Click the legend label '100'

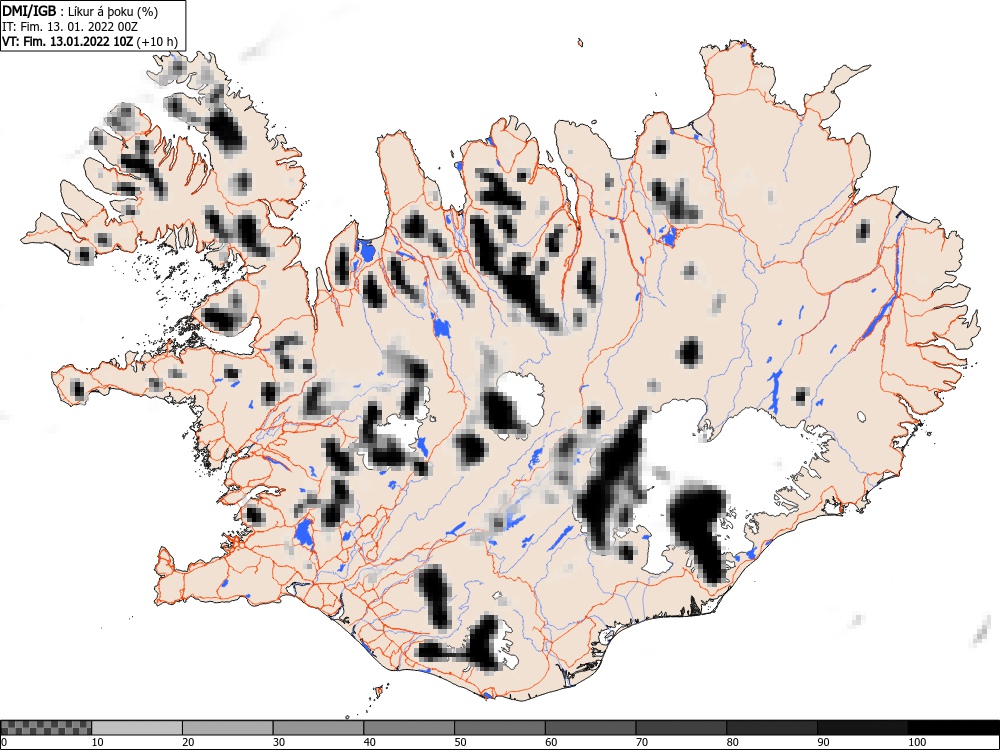916,742
